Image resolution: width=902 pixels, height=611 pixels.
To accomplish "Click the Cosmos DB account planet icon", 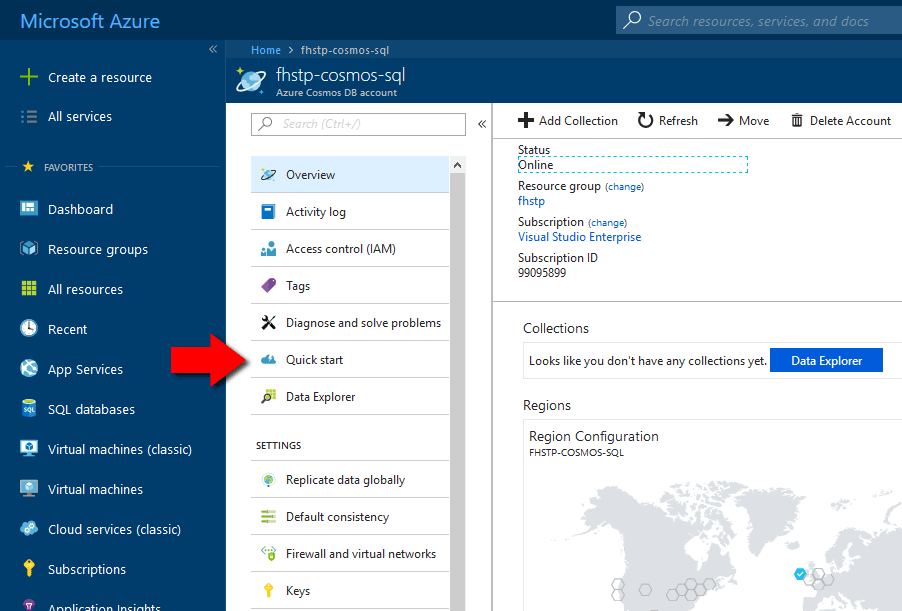I will point(251,81).
